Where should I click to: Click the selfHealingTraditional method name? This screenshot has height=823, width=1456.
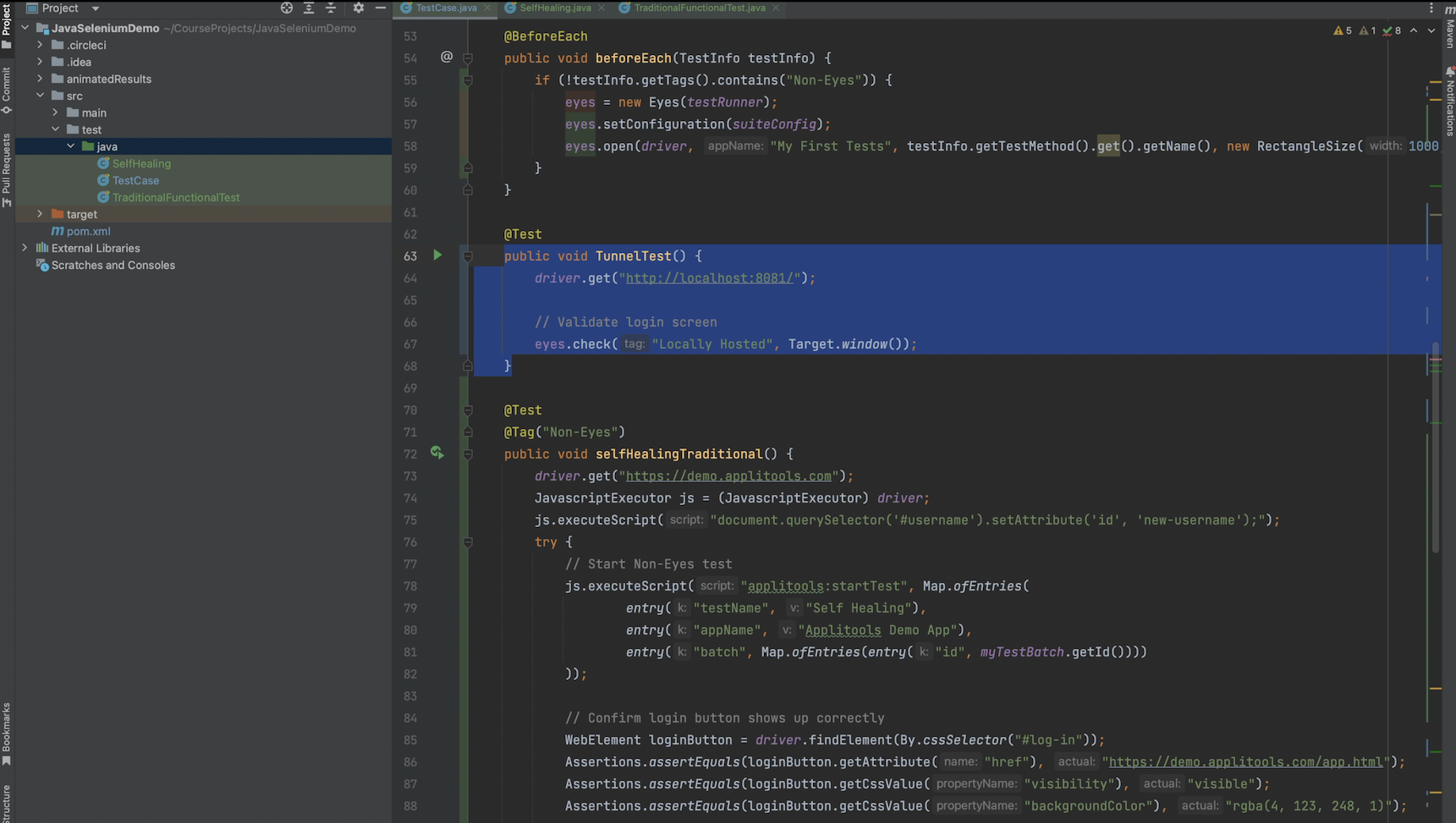(679, 454)
